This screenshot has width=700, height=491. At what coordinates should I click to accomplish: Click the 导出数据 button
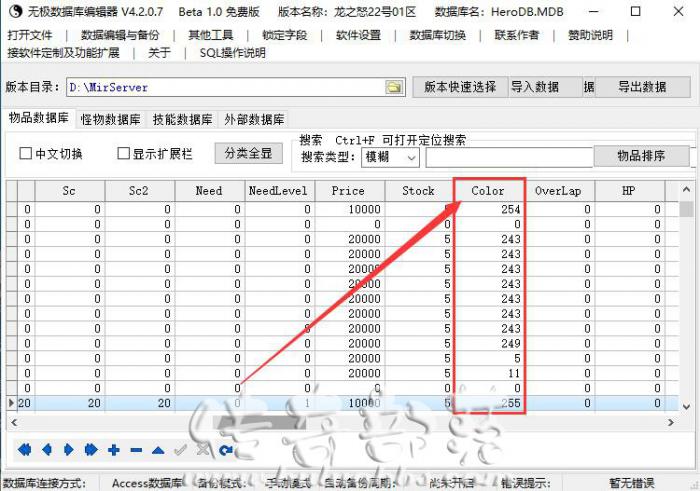(x=641, y=87)
